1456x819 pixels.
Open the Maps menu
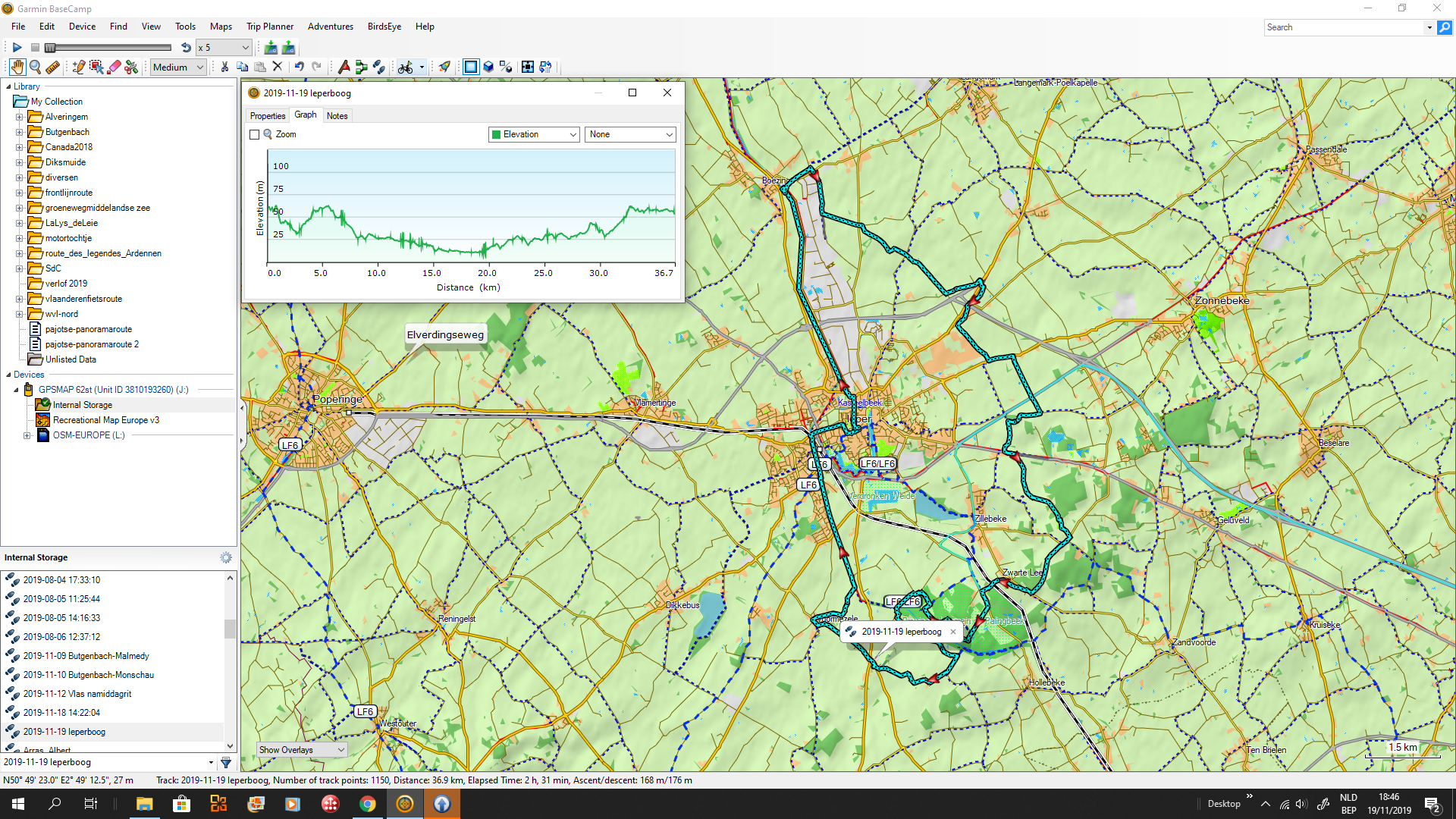click(x=221, y=27)
